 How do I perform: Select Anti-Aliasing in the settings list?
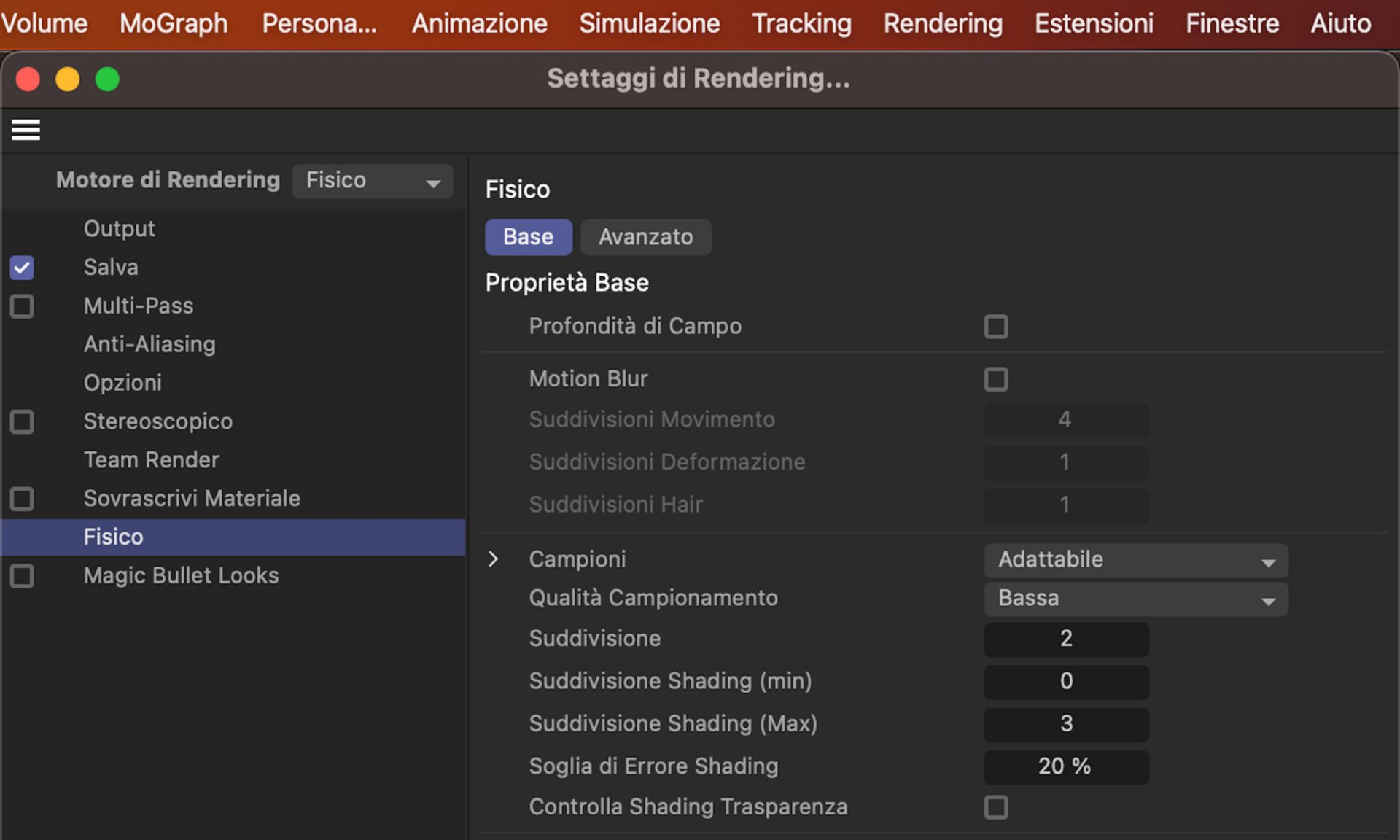click(149, 344)
